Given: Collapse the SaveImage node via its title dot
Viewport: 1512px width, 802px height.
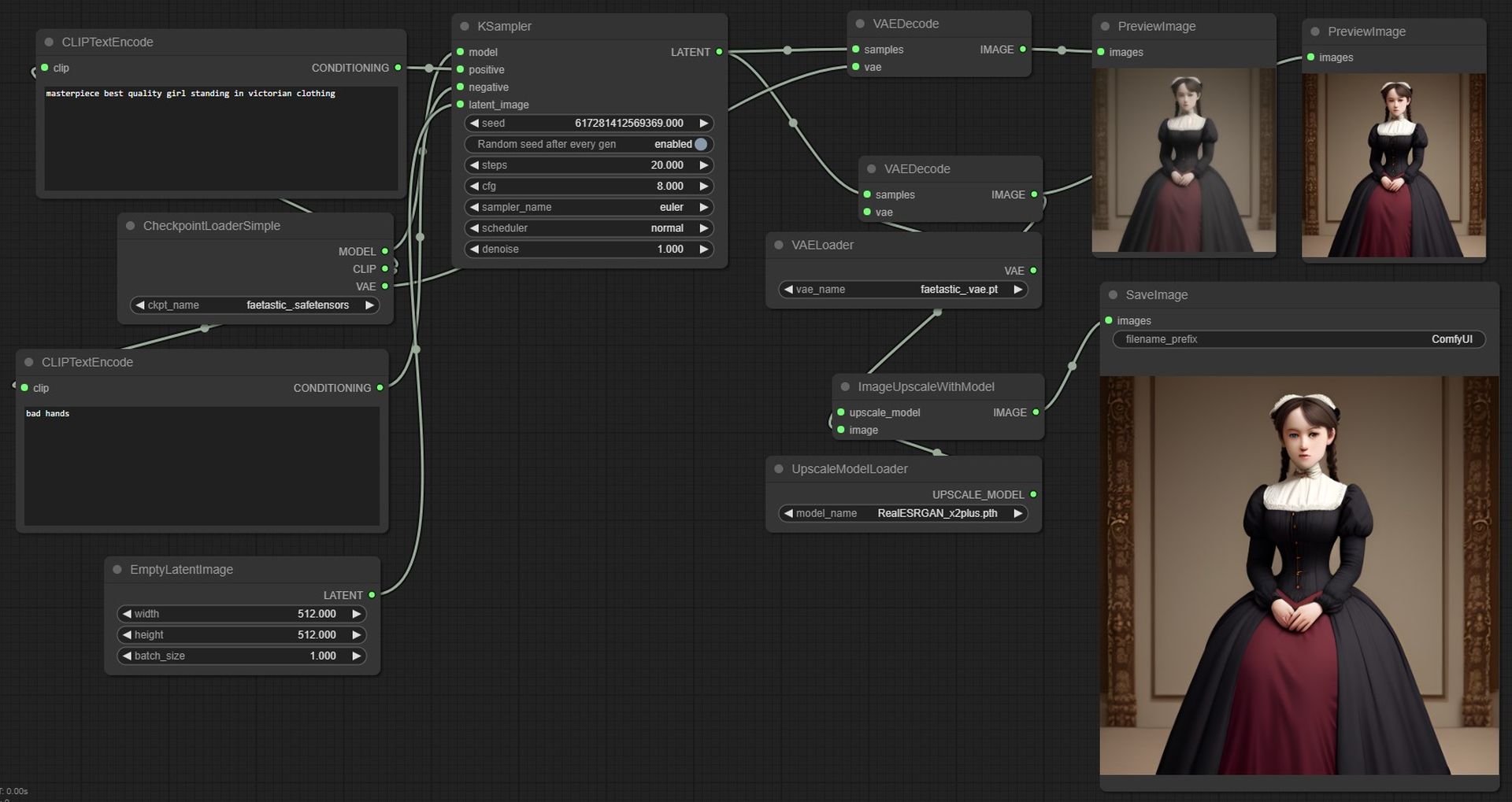Looking at the screenshot, I should pos(1113,295).
